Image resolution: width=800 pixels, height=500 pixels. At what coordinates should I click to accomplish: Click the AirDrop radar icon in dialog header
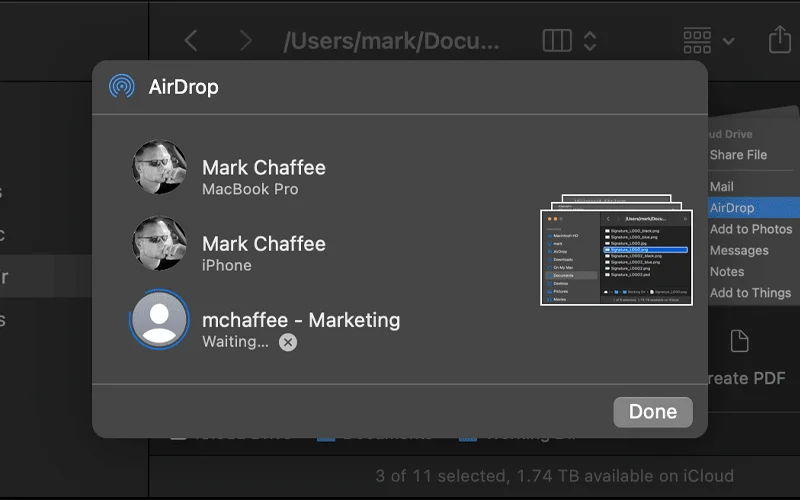pyautogui.click(x=122, y=86)
